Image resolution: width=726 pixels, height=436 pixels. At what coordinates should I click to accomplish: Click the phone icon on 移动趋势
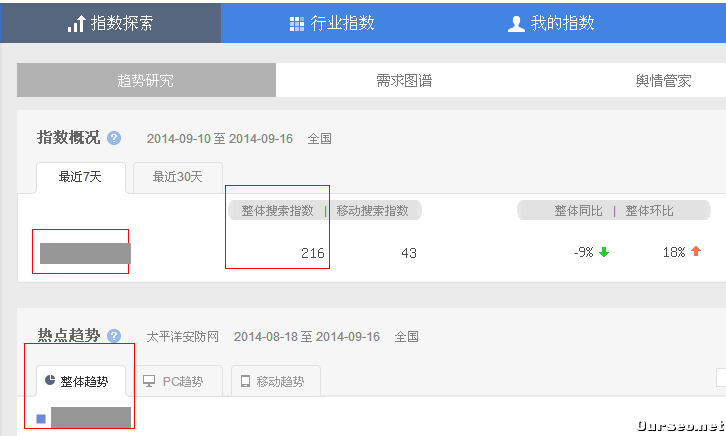click(245, 381)
